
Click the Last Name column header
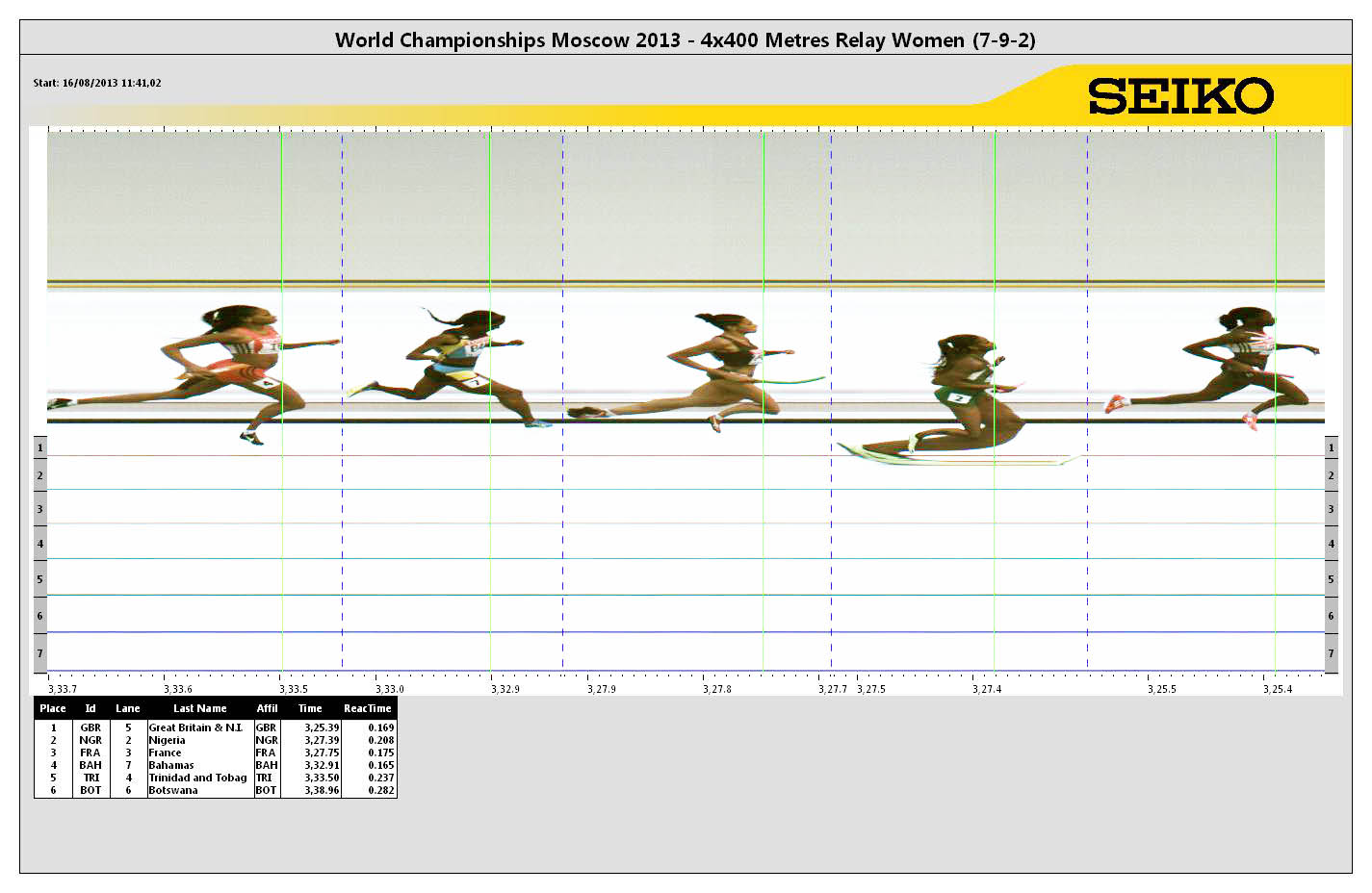tap(199, 708)
